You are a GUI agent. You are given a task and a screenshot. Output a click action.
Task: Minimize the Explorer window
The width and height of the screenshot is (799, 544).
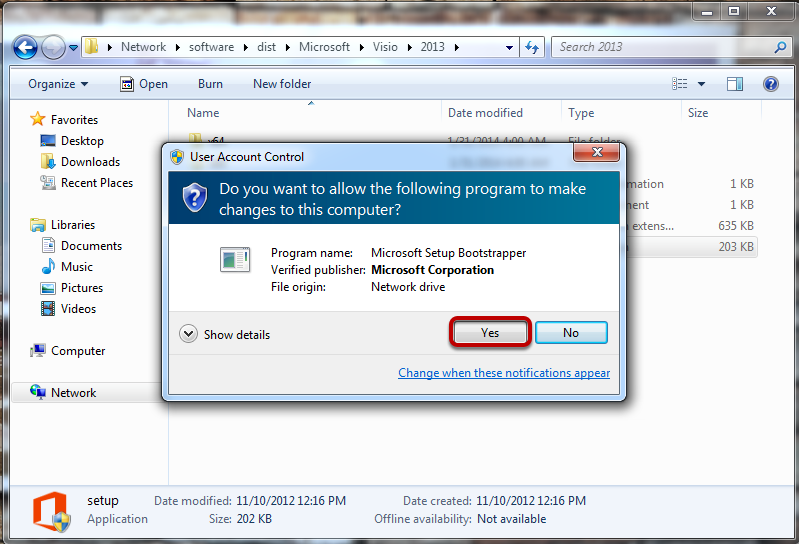[x=707, y=11]
